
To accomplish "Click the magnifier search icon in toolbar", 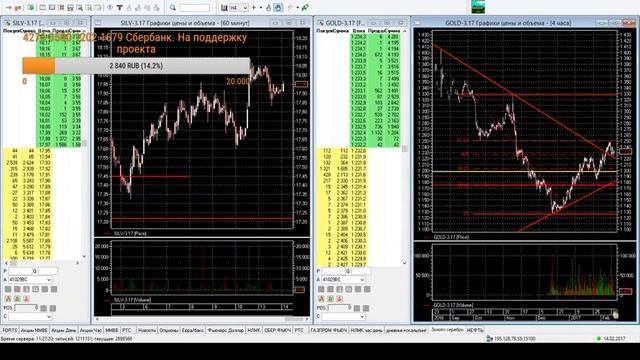I will tap(173, 8).
